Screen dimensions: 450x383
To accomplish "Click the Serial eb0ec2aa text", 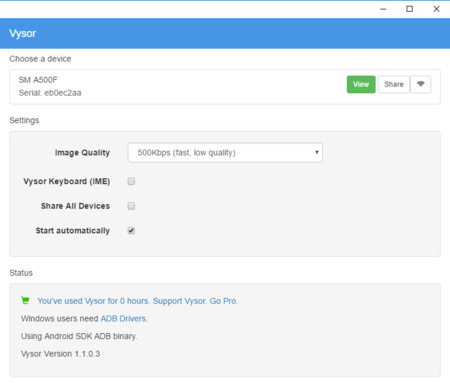I will (x=50, y=93).
